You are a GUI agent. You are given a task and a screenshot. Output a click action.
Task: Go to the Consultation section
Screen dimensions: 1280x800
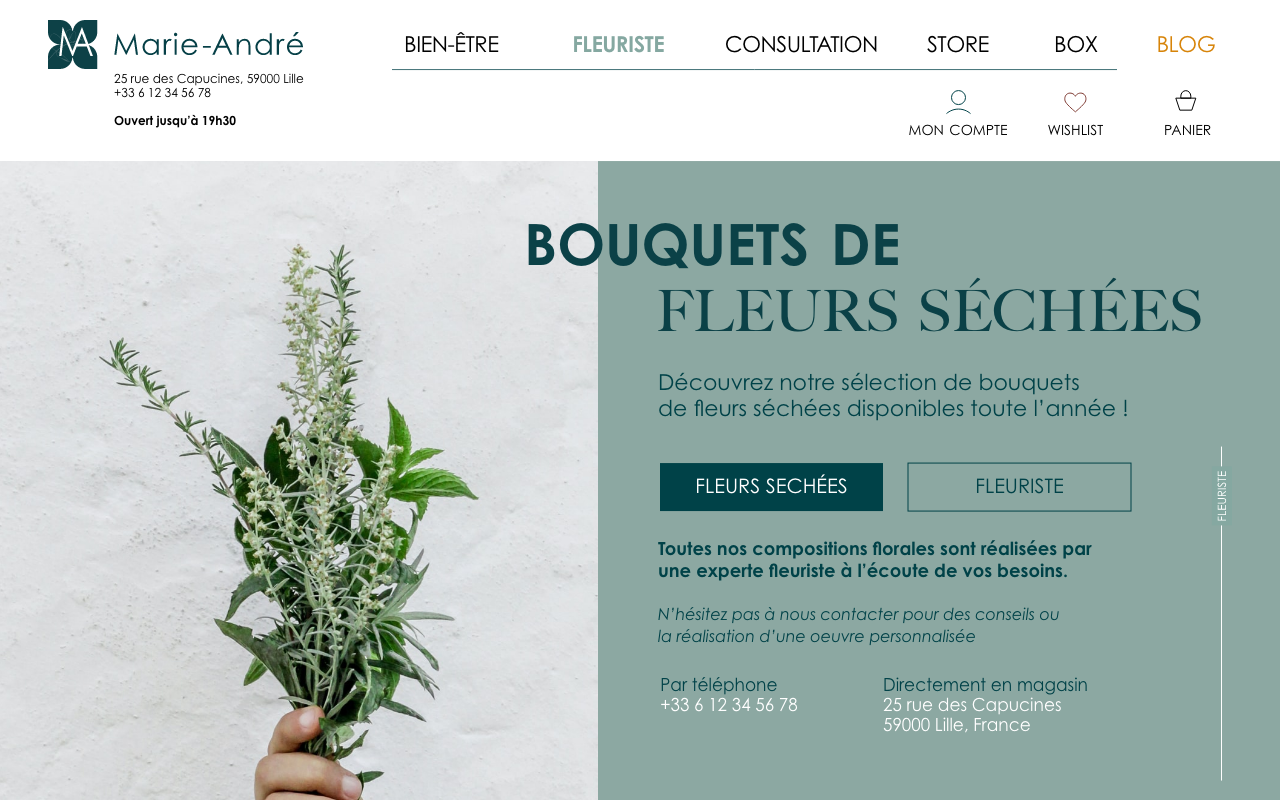click(x=801, y=45)
